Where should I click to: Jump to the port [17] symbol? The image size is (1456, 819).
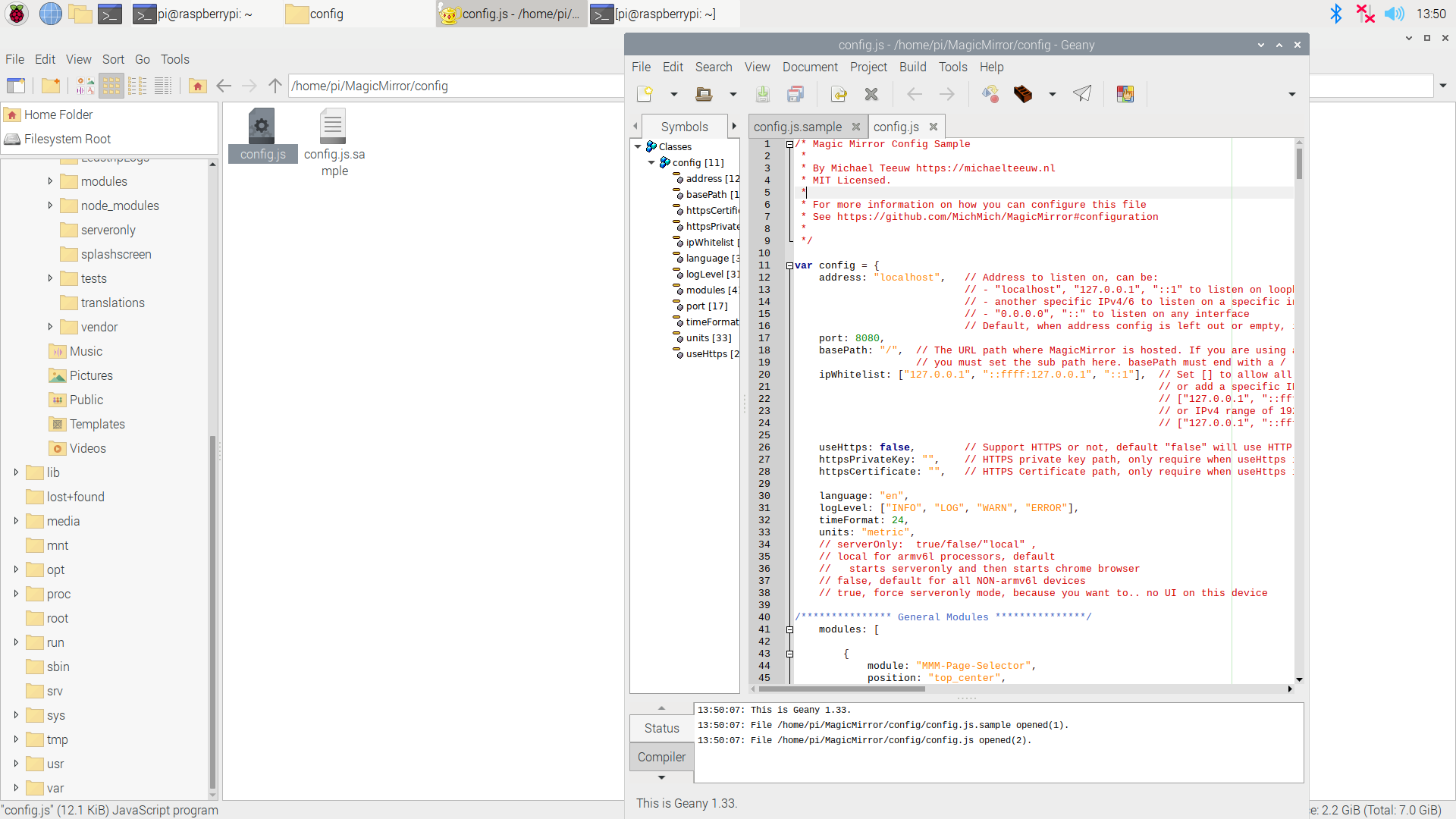707,306
